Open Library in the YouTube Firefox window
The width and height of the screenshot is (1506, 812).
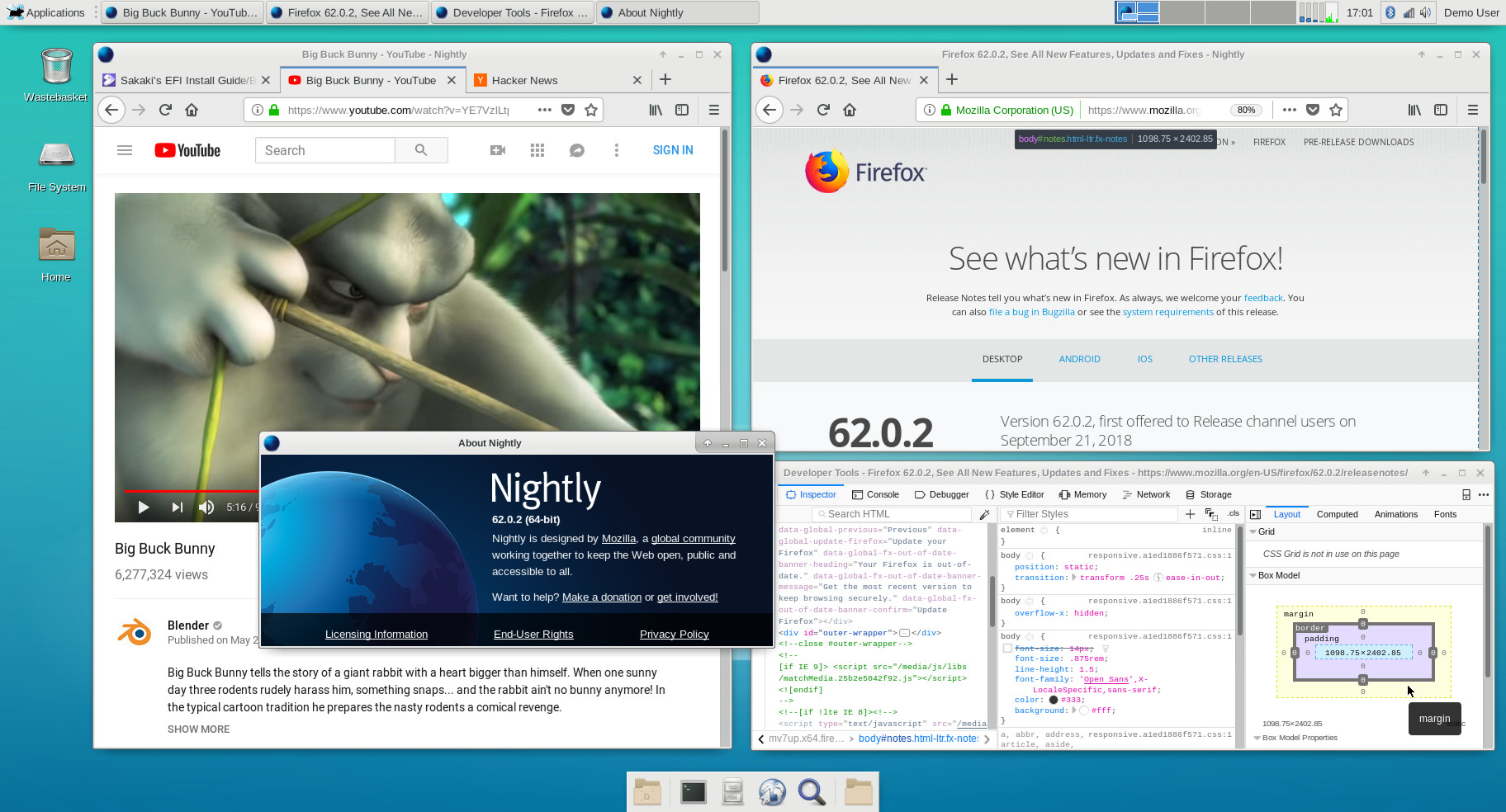656,110
